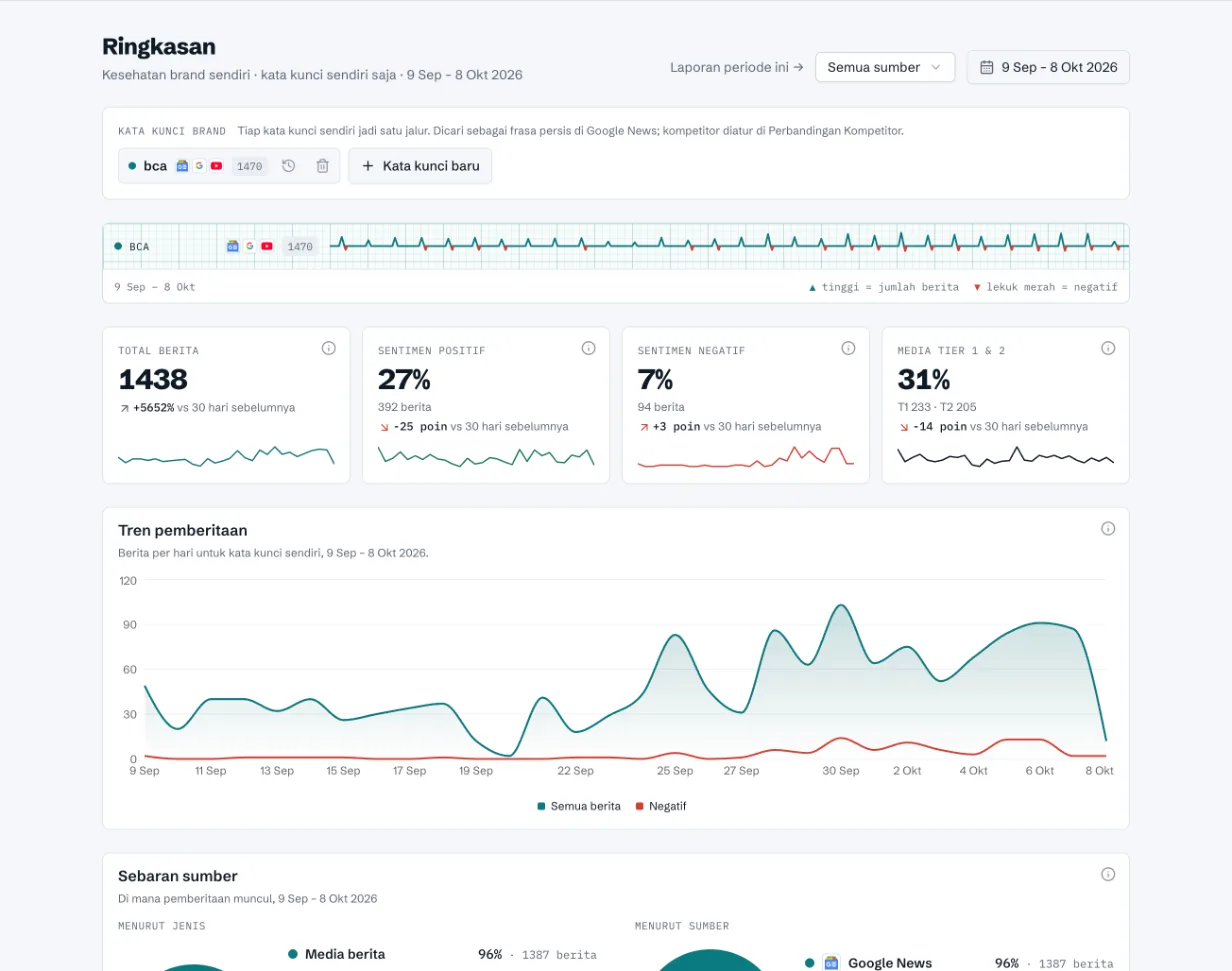Viewport: 1232px width, 971px height.
Task: Expand the Semua sumber dropdown
Action: coord(885,67)
